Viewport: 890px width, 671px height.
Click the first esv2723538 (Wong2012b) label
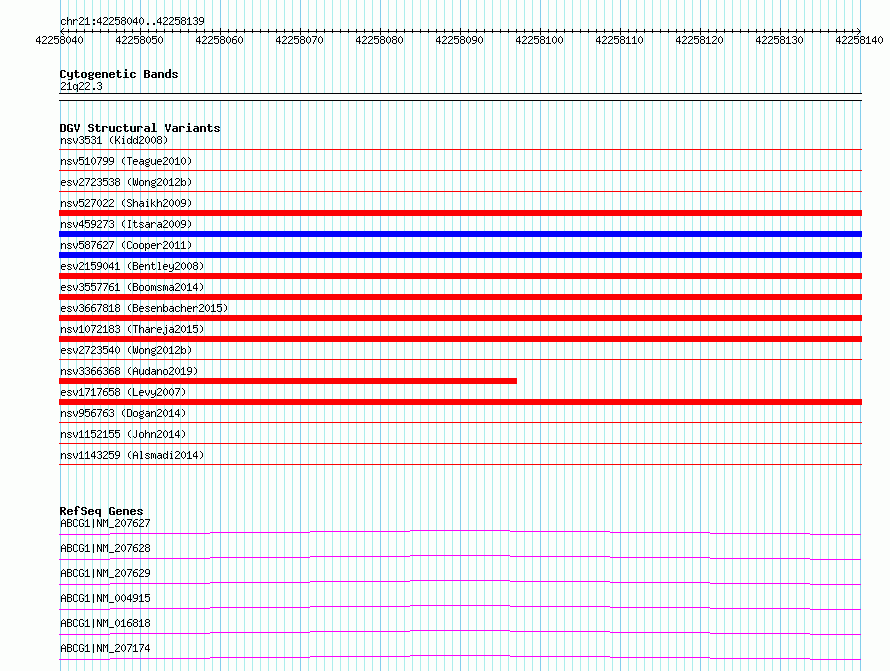click(x=126, y=182)
